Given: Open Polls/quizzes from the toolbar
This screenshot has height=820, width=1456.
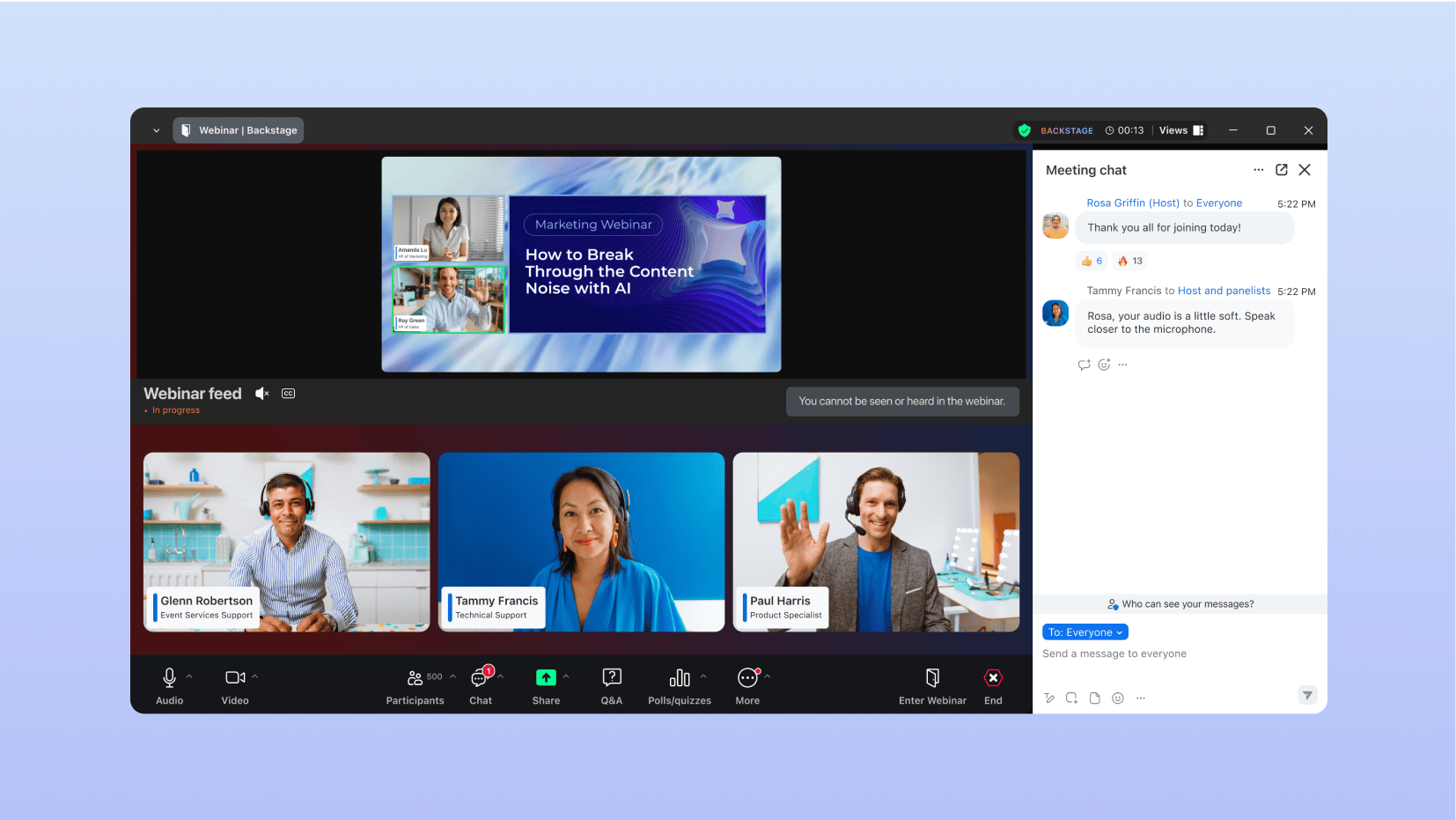Looking at the screenshot, I should 679,685.
